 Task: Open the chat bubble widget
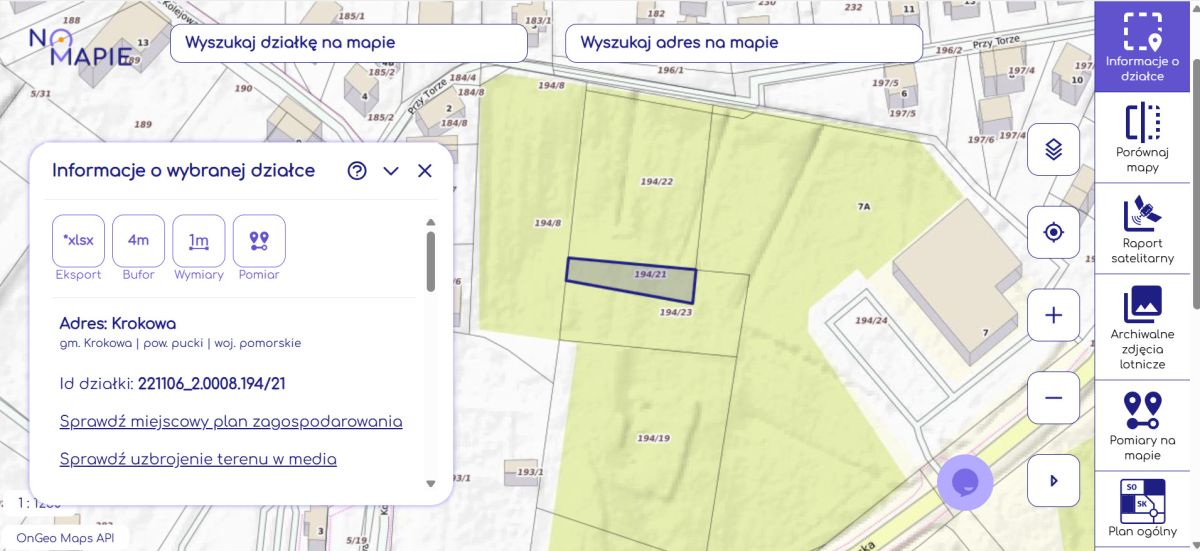coord(965,482)
